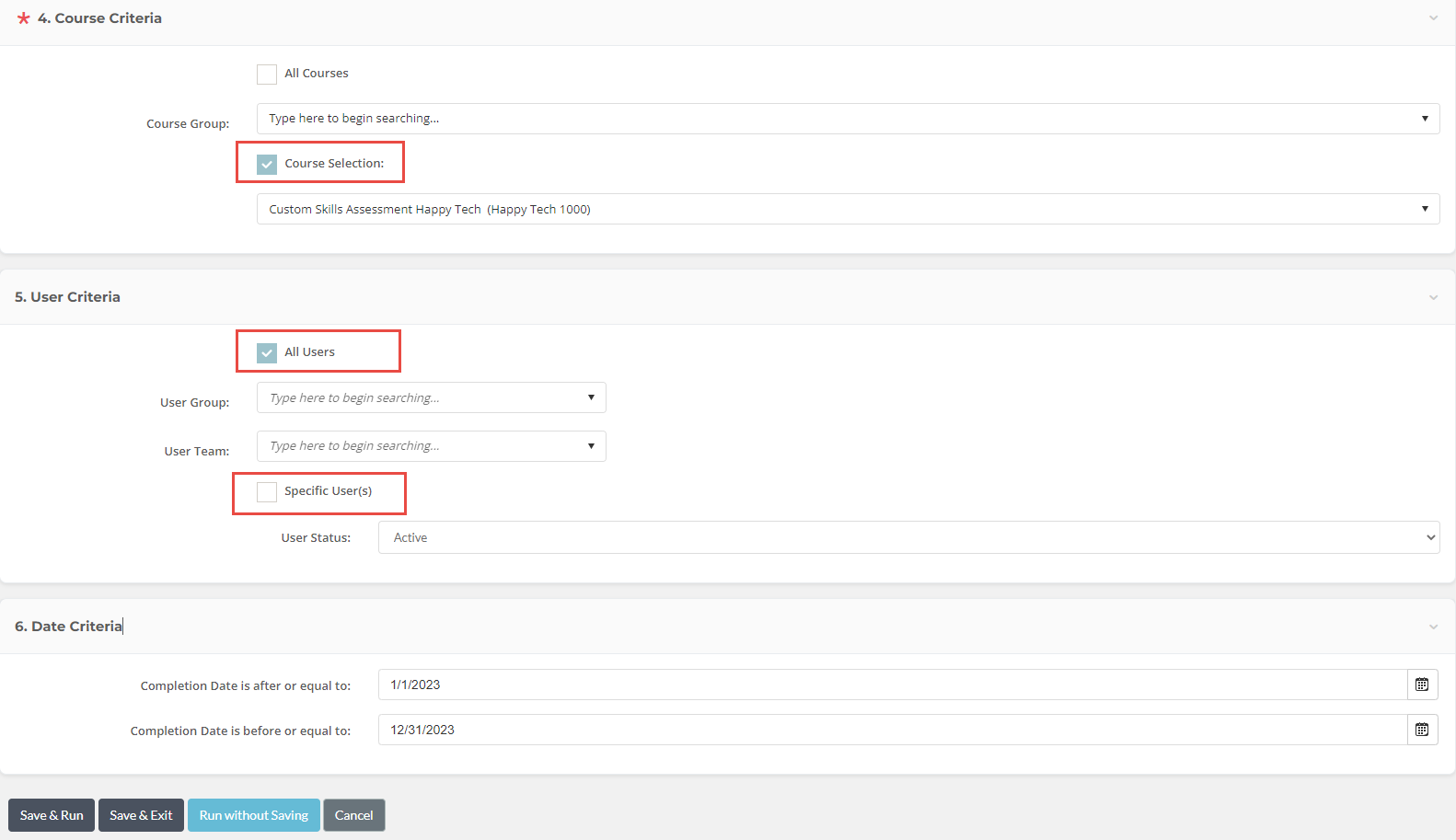
Task: Open the Custom Skills Assessment course dropdown
Action: click(x=847, y=210)
